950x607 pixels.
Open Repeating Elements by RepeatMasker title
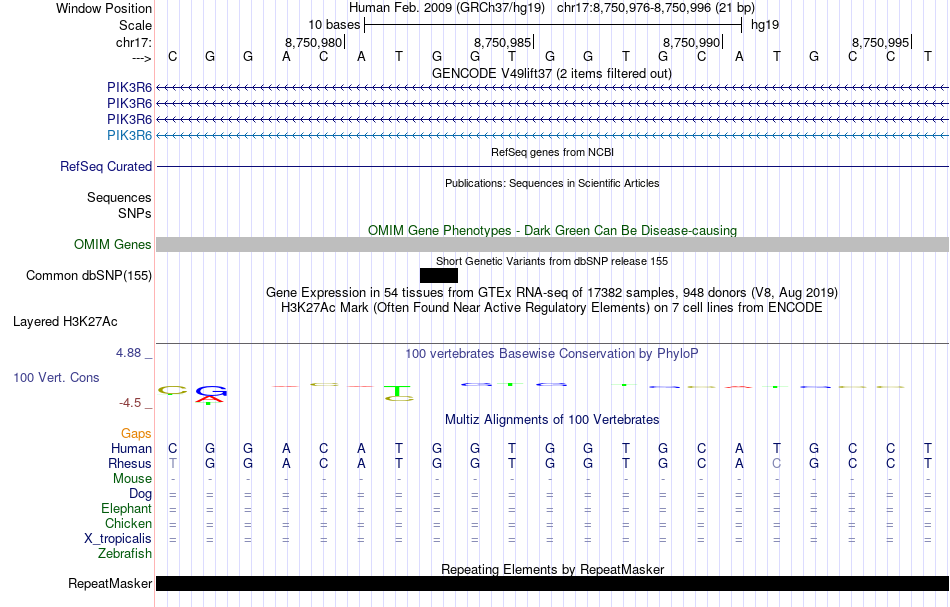click(552, 569)
